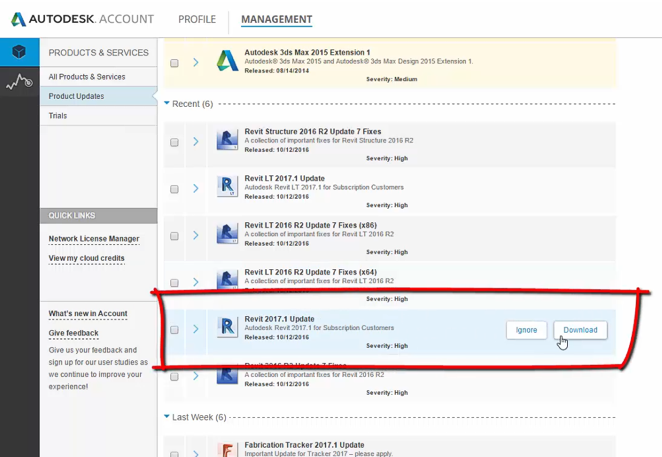Open View my cloud credits link
Image resolution: width=662 pixels, height=457 pixels.
pos(86,258)
